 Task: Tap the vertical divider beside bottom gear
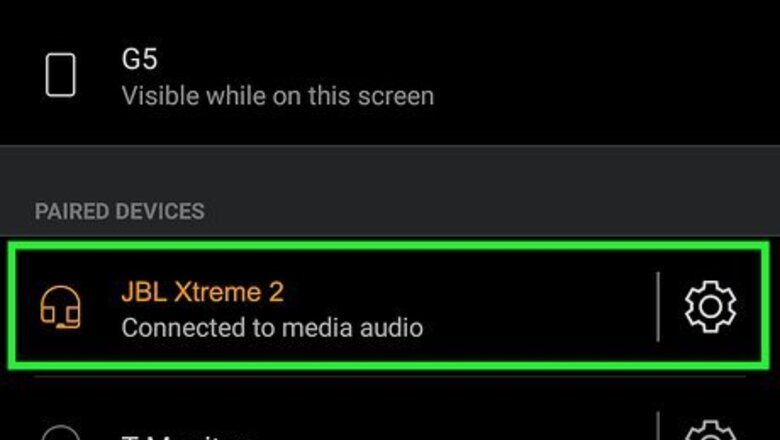point(658,426)
